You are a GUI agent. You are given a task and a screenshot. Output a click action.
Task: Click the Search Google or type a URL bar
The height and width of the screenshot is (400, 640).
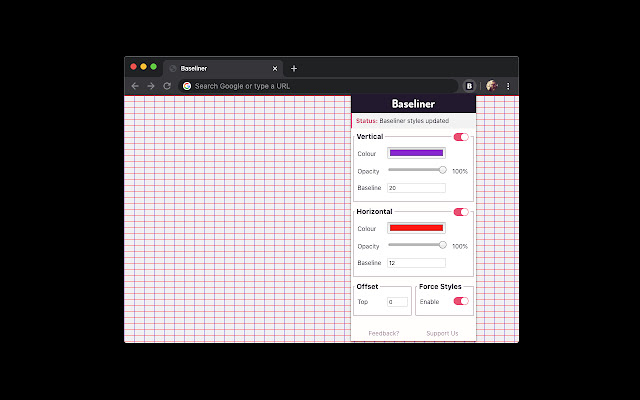tap(318, 86)
